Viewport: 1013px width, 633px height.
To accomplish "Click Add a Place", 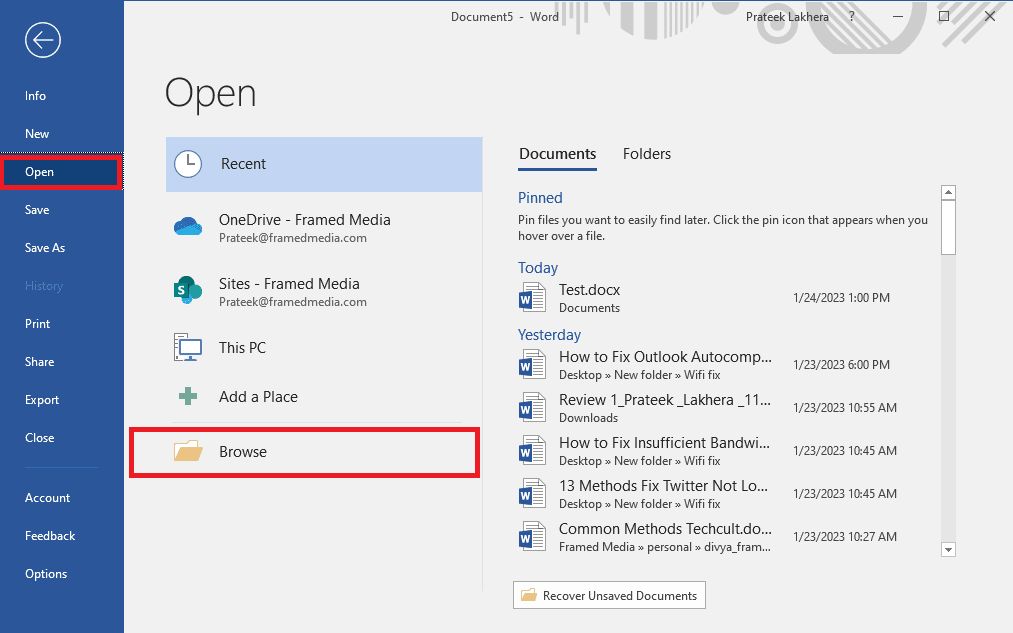I will point(324,397).
